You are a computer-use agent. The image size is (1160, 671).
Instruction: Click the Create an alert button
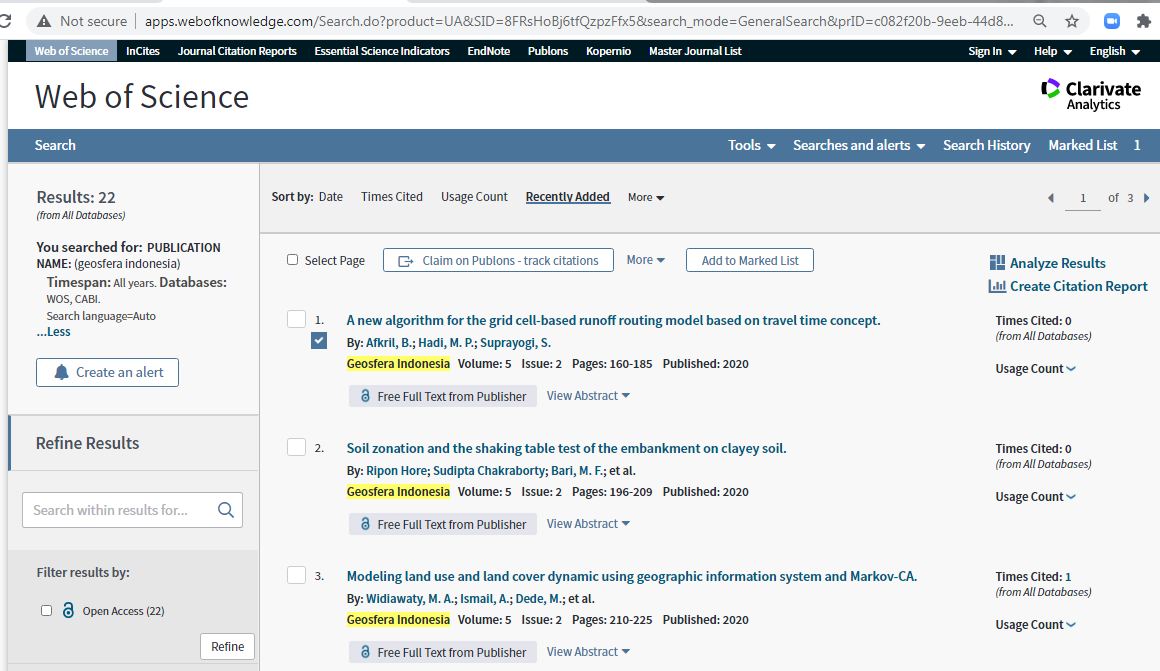click(x=107, y=372)
